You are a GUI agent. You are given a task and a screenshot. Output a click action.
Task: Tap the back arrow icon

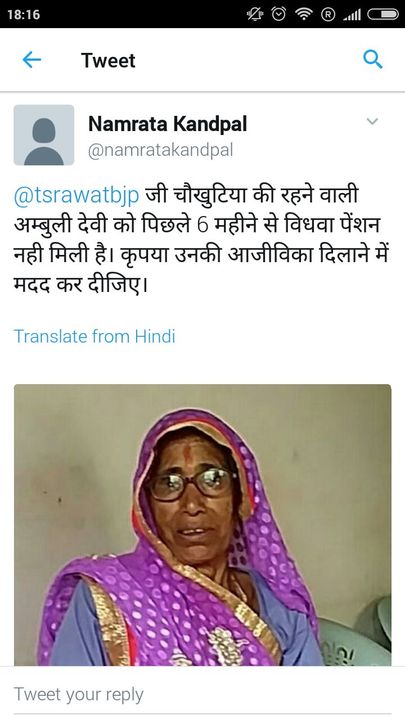(x=32, y=60)
